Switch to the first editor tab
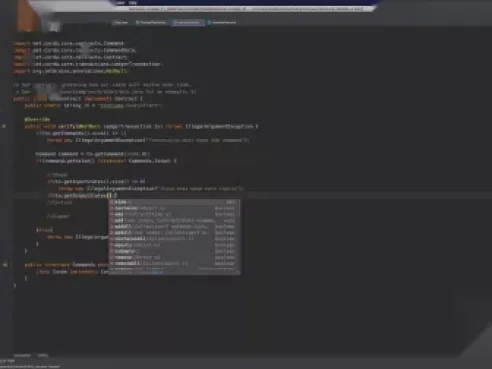Screen dimensions: 492x369 (121, 22)
